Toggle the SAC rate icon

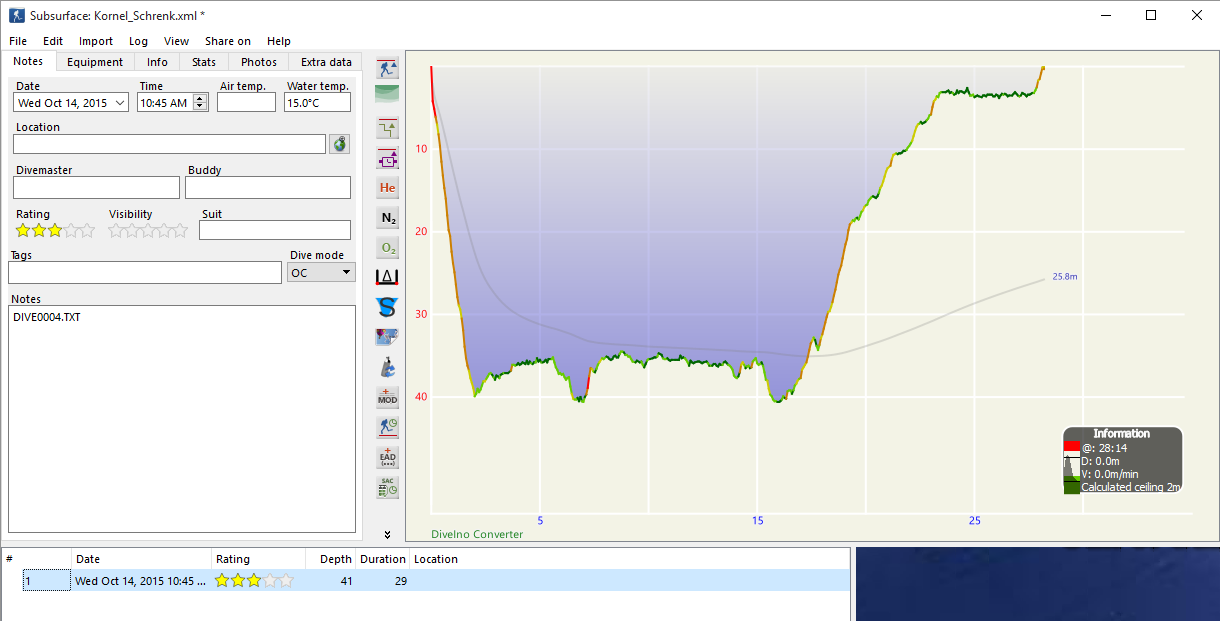click(387, 487)
